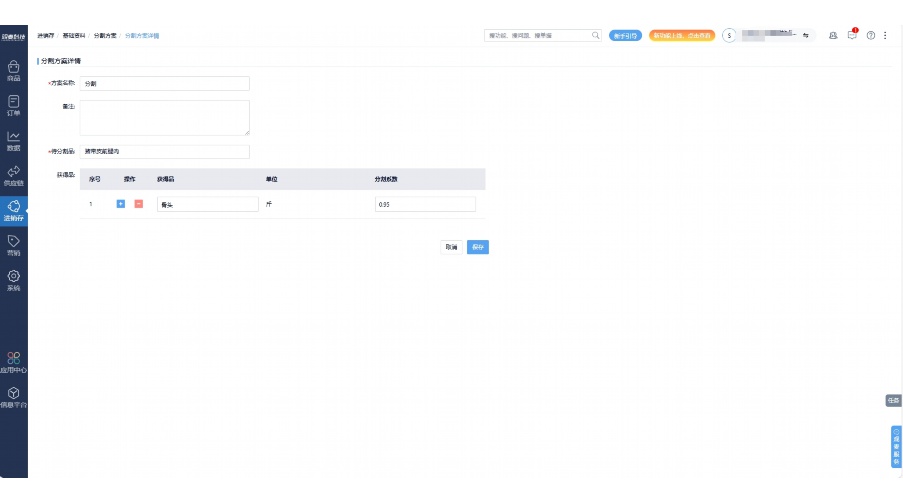The width and height of the screenshot is (903, 503).
Task: Click the help question mark icon
Action: [x=871, y=35]
